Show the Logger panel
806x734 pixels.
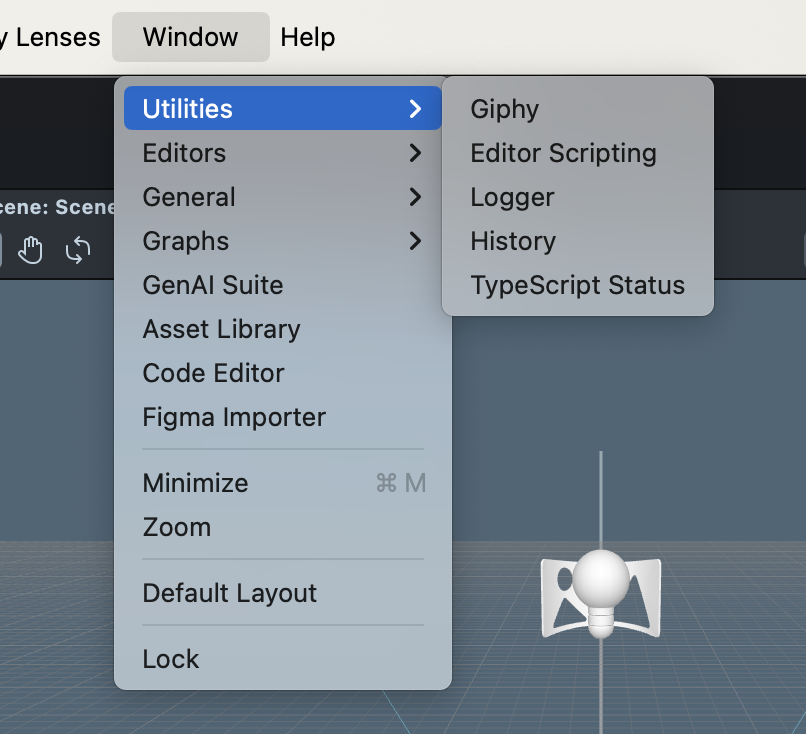(x=512, y=197)
